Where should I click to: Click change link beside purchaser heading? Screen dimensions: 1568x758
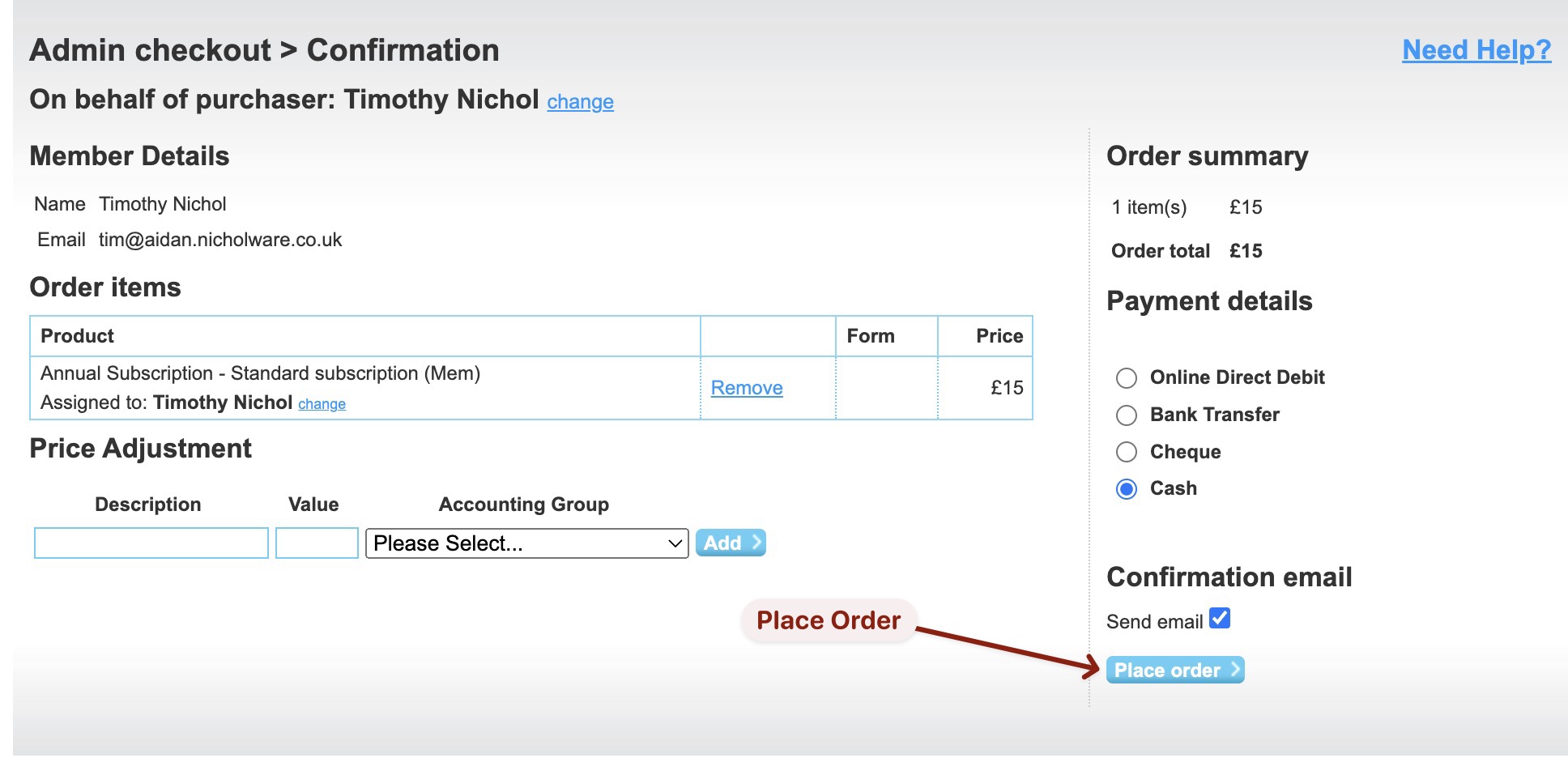[x=580, y=102]
